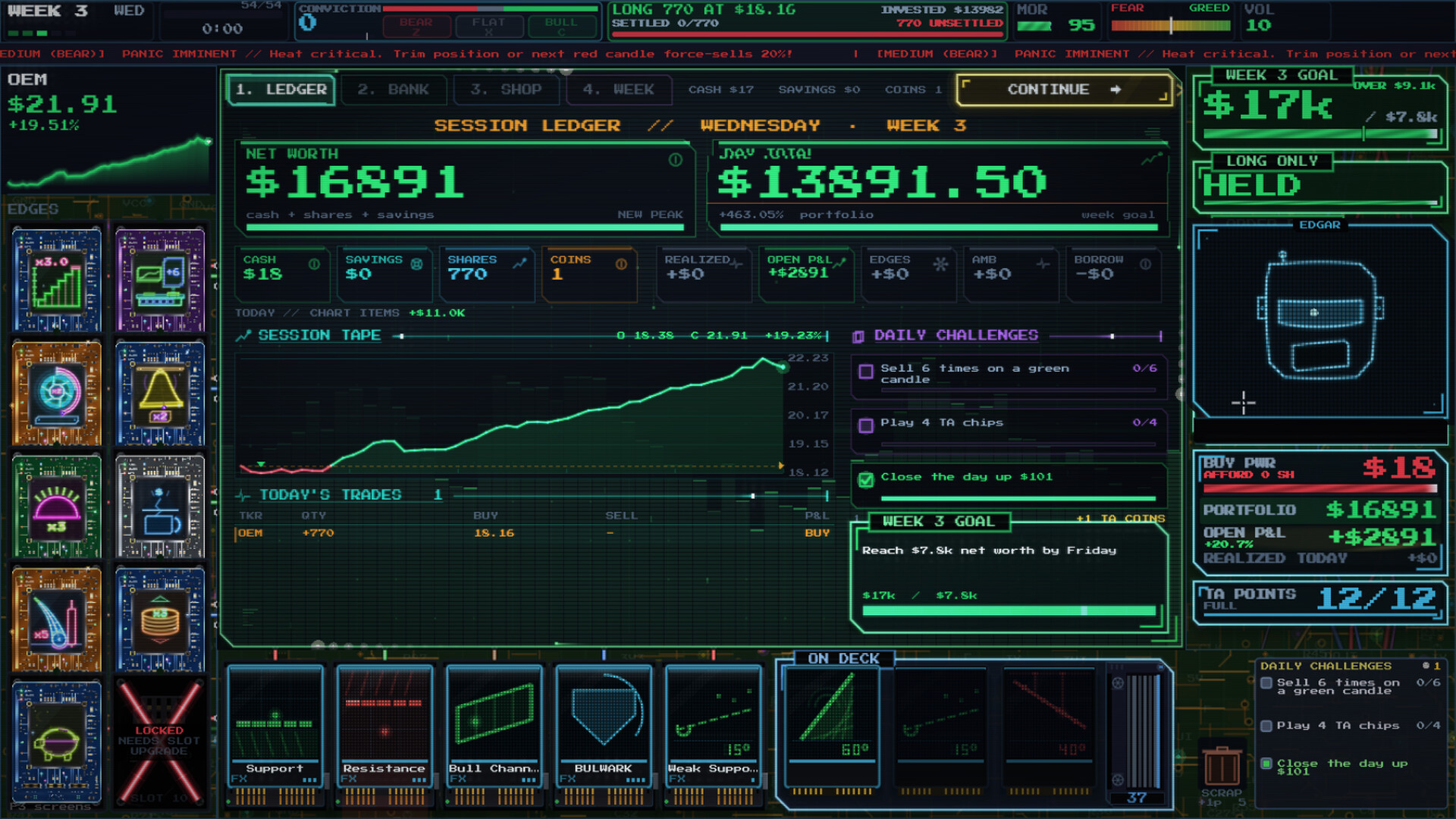The image size is (1456, 819).
Task: Click the Today's Trades slider handle
Action: pos(752,496)
